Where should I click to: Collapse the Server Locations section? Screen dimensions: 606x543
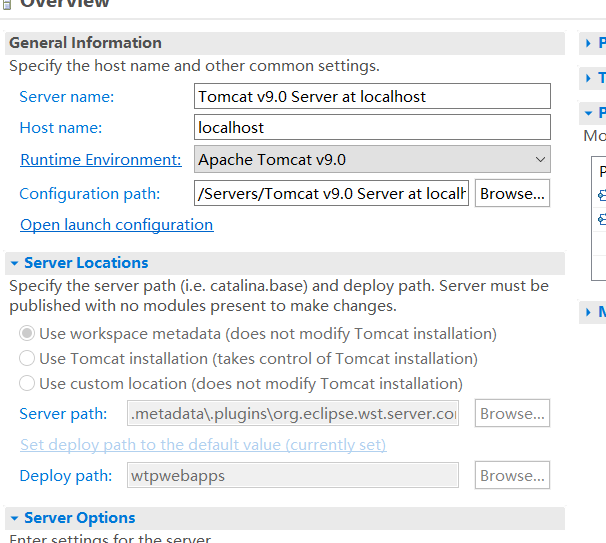click(x=14, y=264)
